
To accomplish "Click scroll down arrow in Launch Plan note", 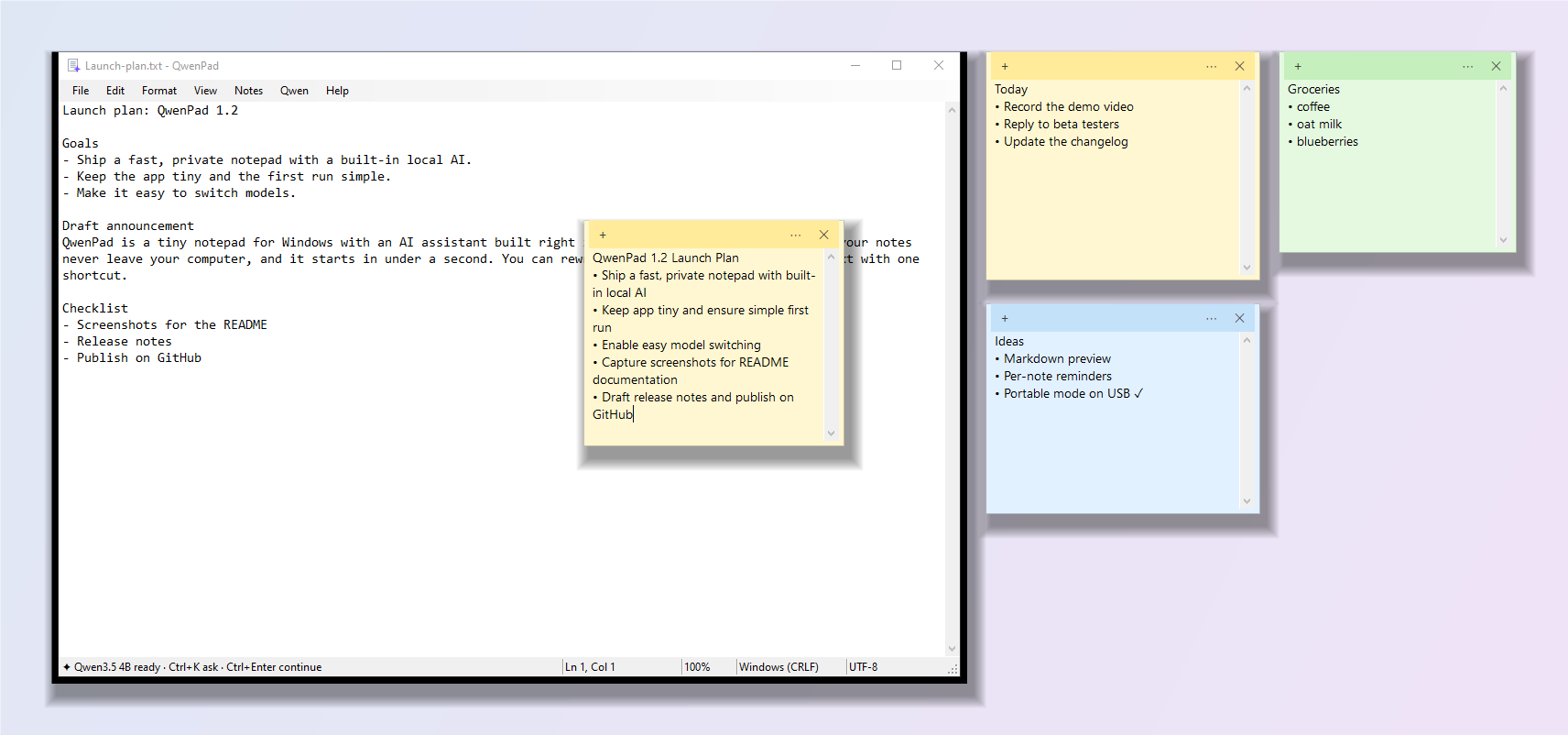I will pos(831,433).
